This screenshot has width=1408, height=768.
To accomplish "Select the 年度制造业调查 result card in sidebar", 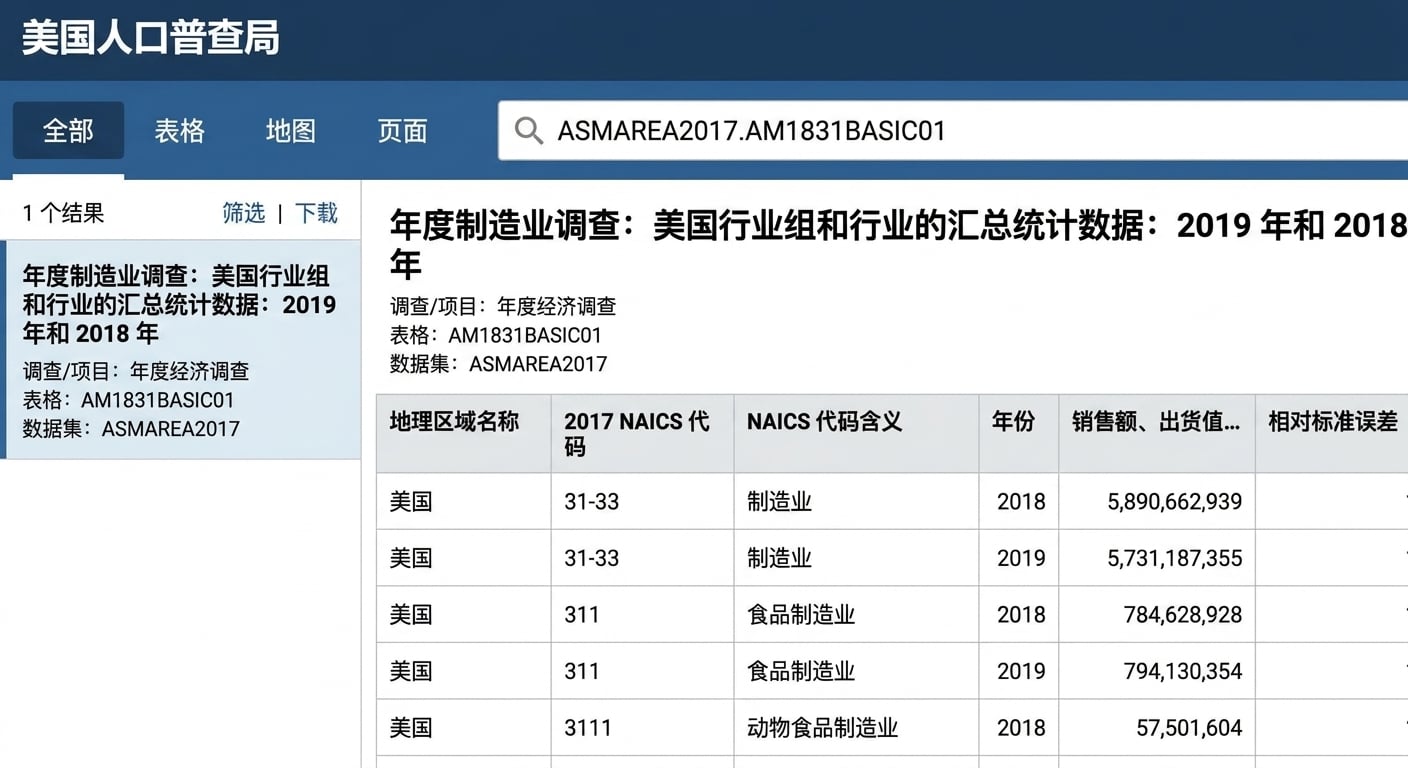I will click(x=182, y=350).
